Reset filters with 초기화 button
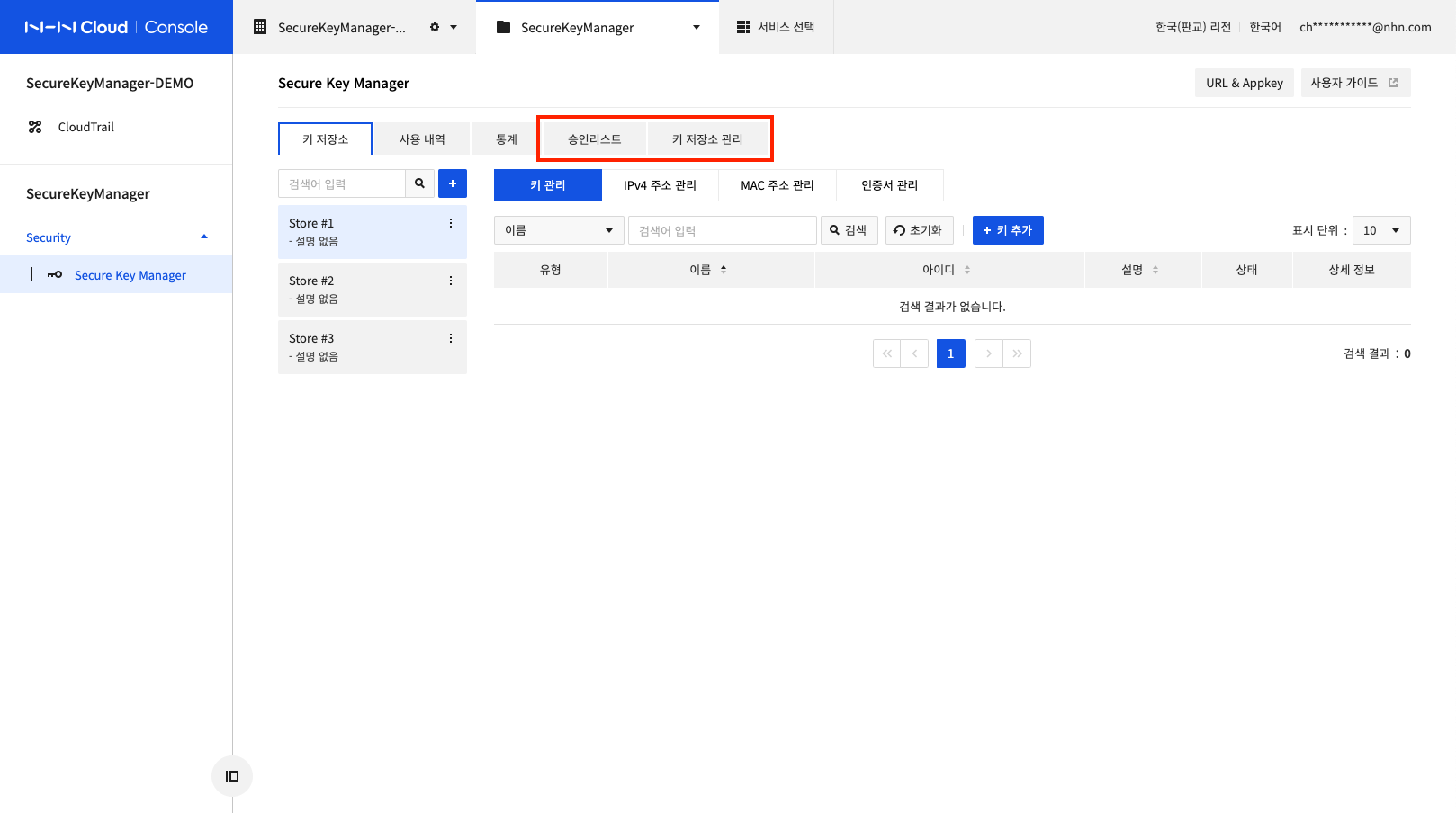The height and width of the screenshot is (813, 1456). (x=919, y=230)
